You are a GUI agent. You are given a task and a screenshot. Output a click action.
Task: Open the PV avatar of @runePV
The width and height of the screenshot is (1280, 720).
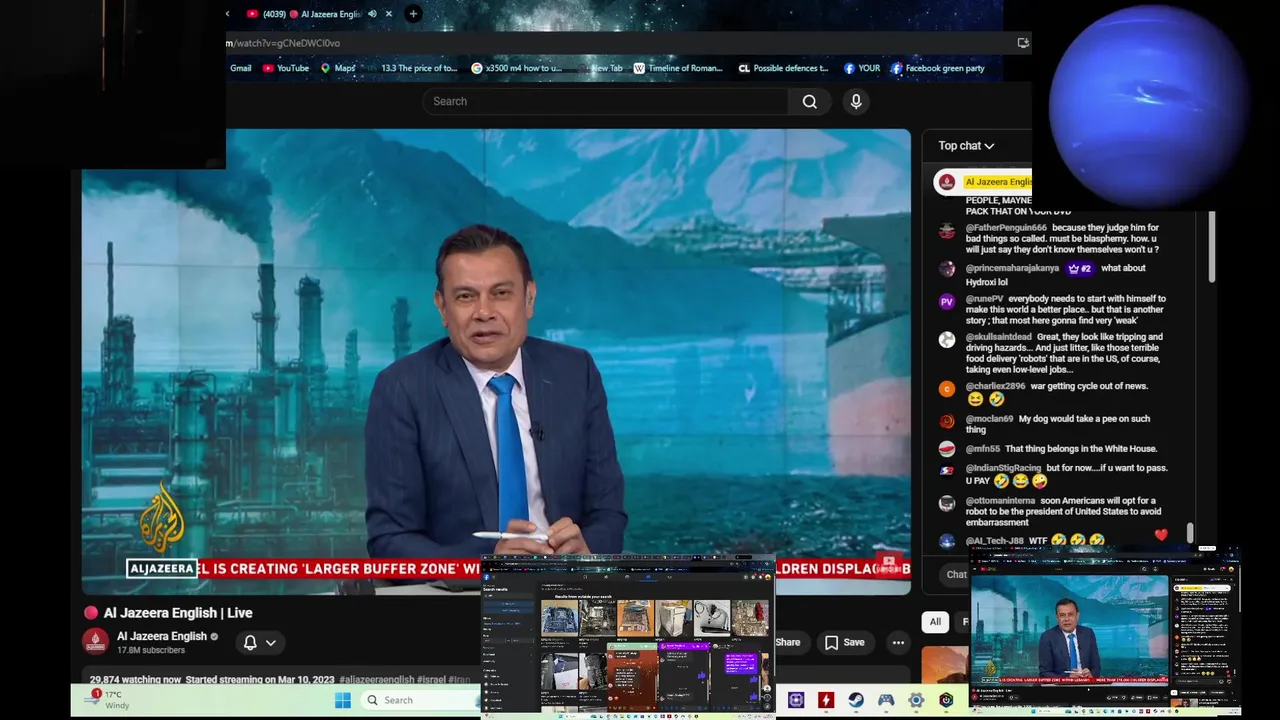[x=947, y=301]
